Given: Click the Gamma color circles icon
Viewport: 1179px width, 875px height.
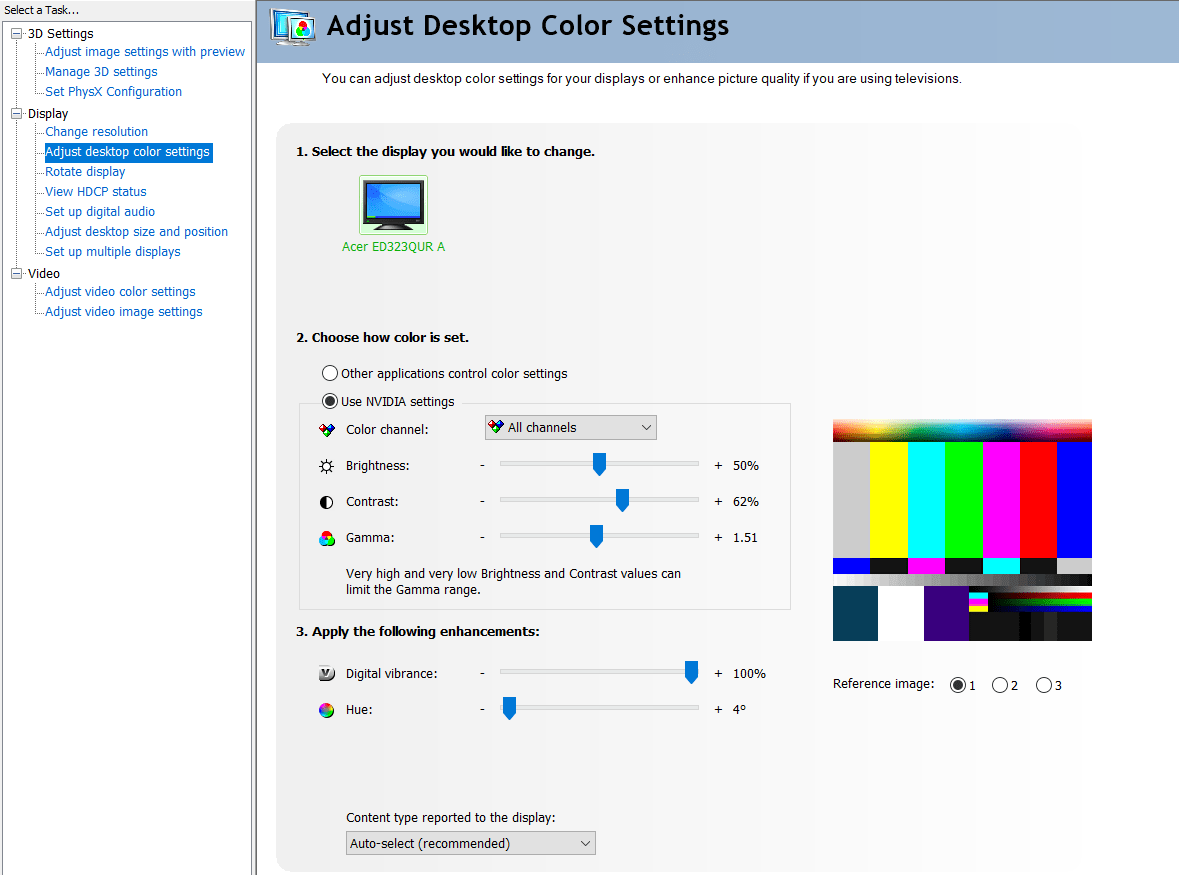Looking at the screenshot, I should click(326, 538).
